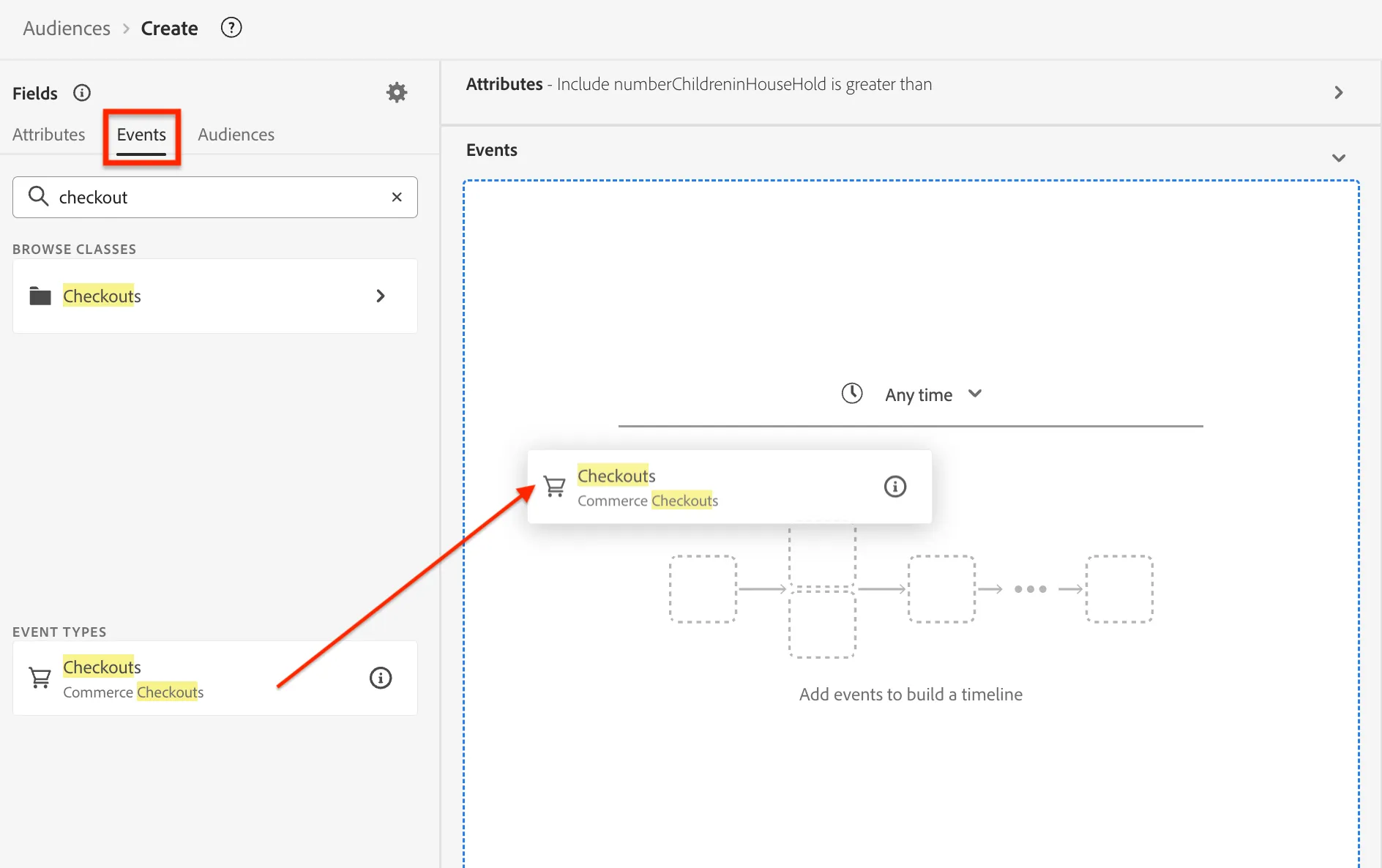Open the Fields settings gear

click(397, 92)
